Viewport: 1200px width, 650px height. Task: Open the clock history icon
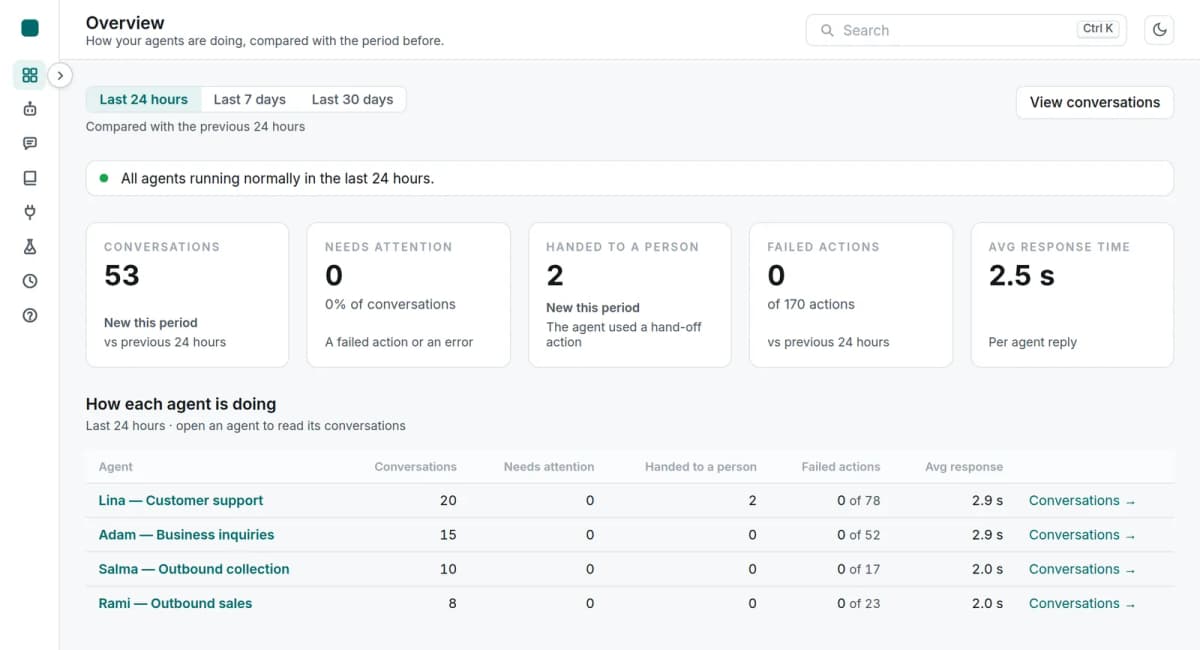pyautogui.click(x=30, y=281)
